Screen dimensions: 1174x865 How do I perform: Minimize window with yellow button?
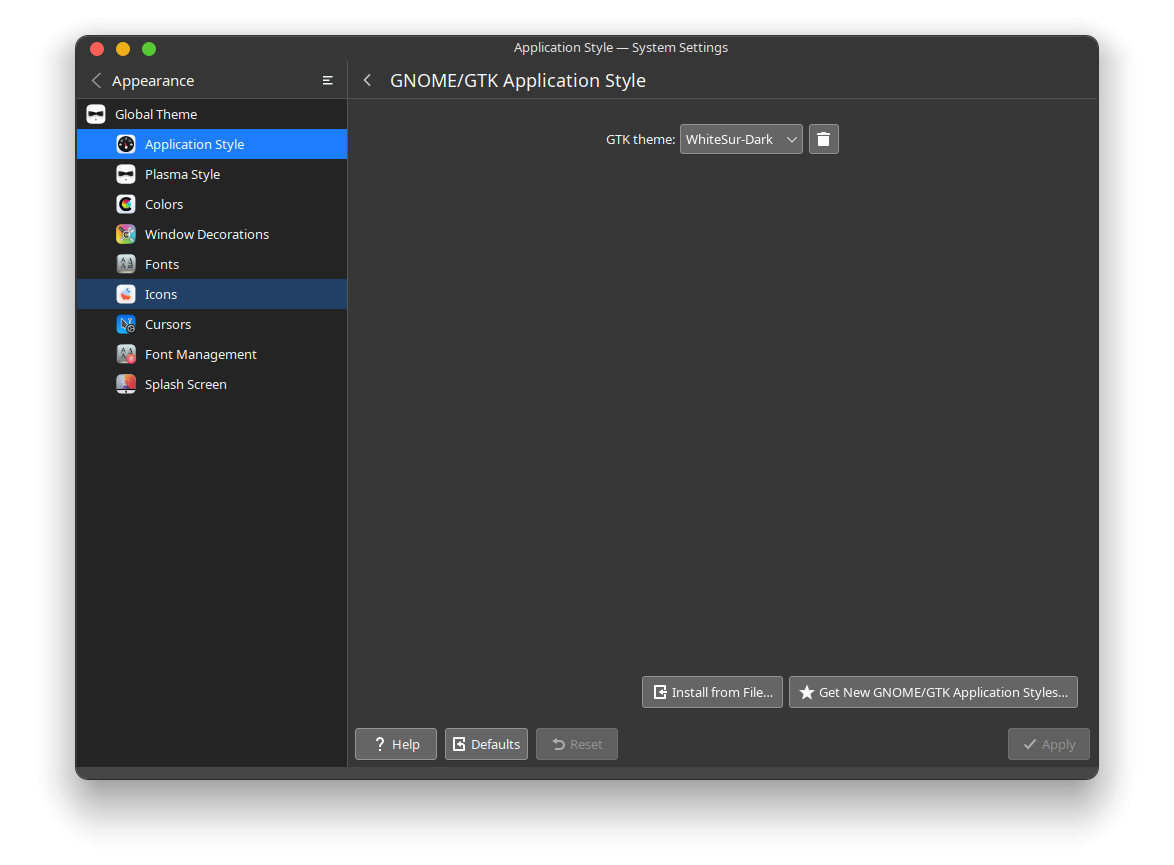pyautogui.click(x=123, y=49)
